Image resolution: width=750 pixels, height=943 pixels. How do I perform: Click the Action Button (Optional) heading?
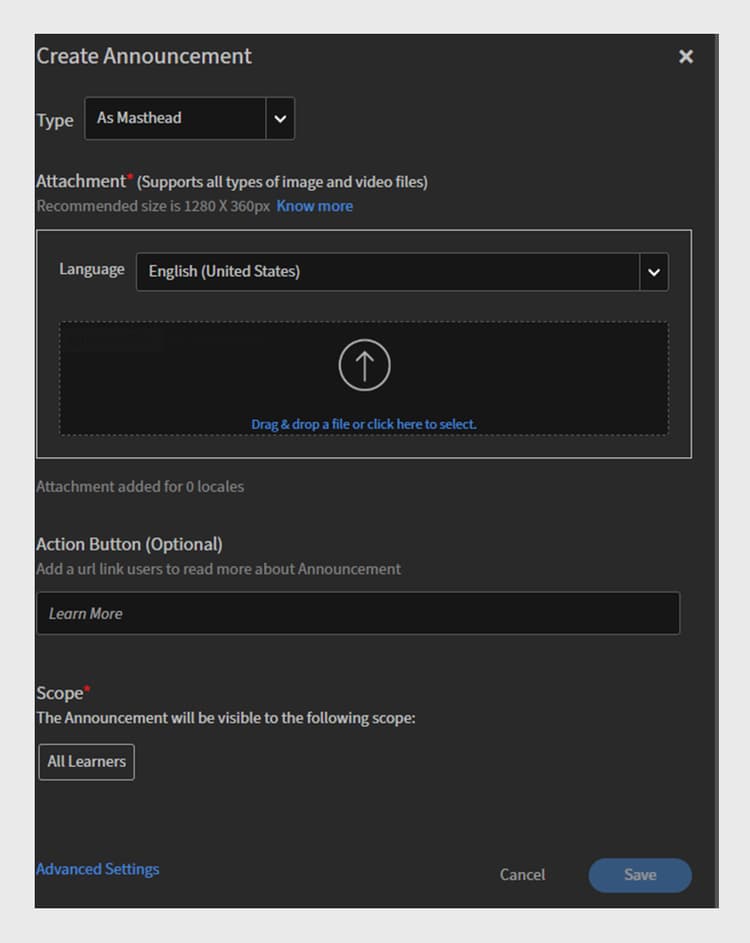[x=129, y=544]
